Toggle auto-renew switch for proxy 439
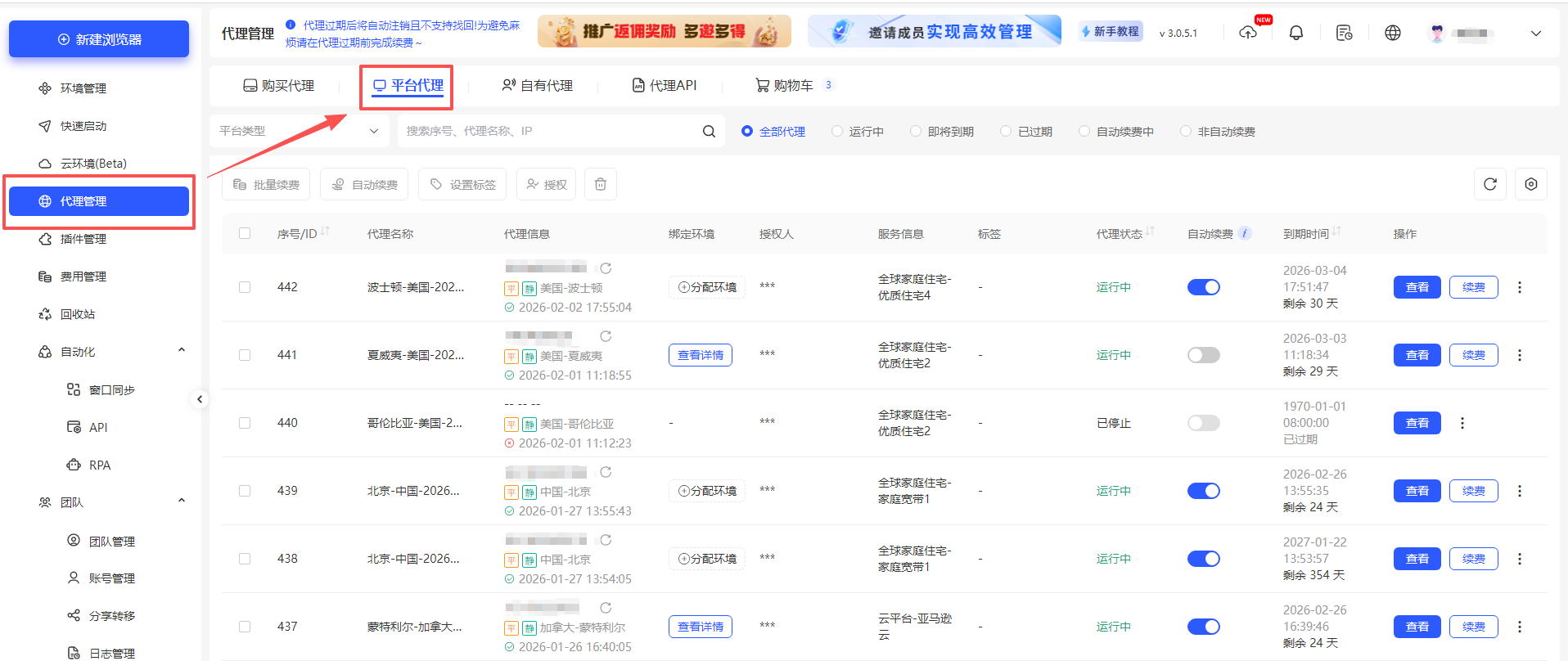This screenshot has height=661, width=1568. (1203, 491)
